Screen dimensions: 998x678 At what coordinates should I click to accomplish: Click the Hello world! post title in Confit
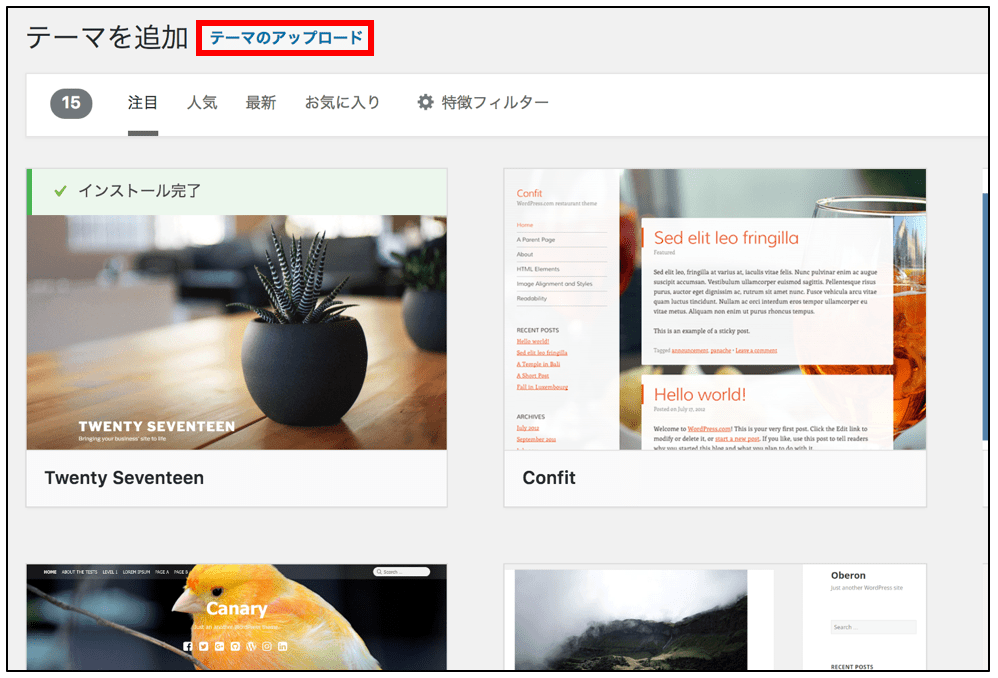pyautogui.click(x=699, y=395)
